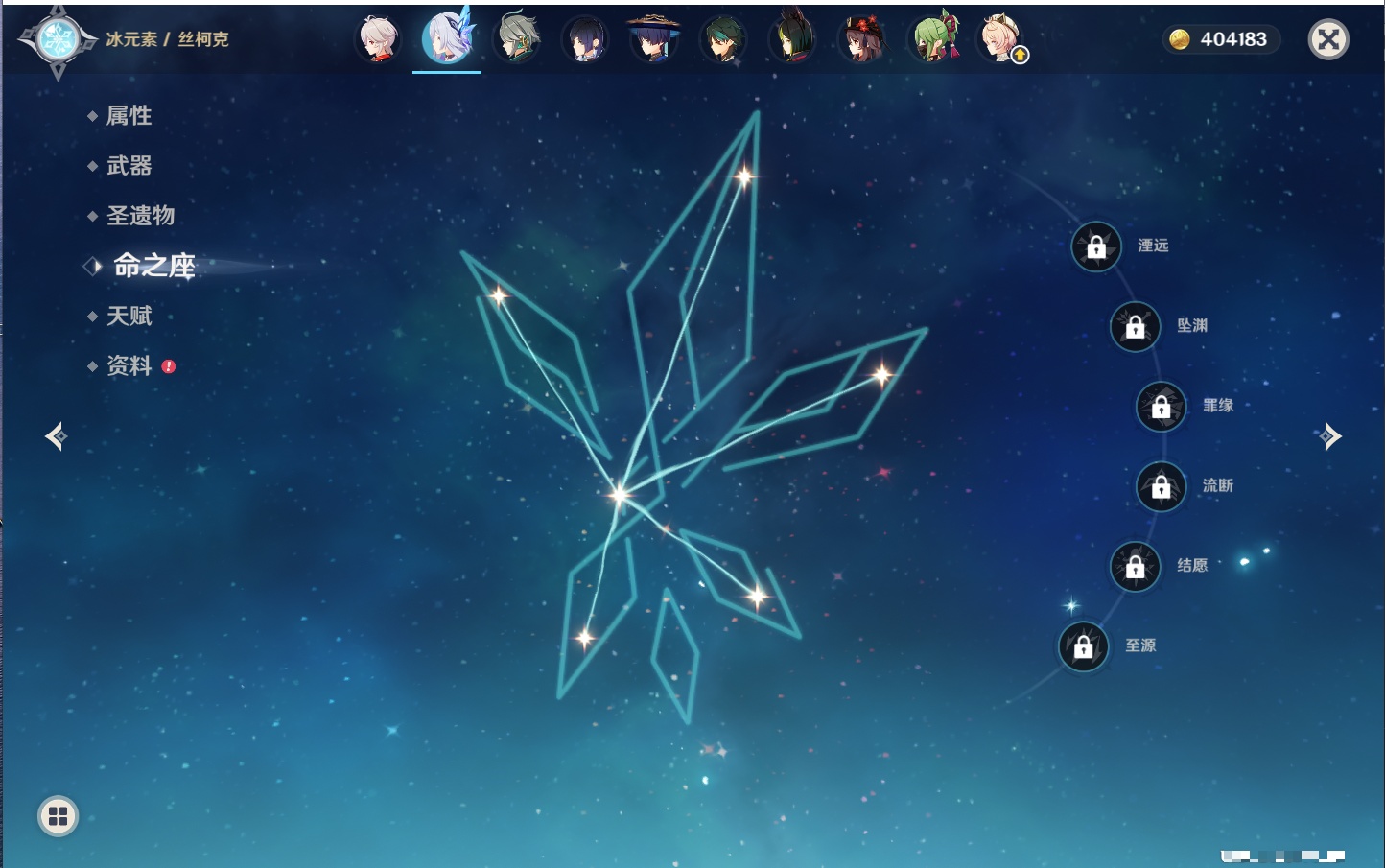The width and height of the screenshot is (1385, 868).
Task: Click the locked 湮远 constellation node
Action: [1096, 246]
